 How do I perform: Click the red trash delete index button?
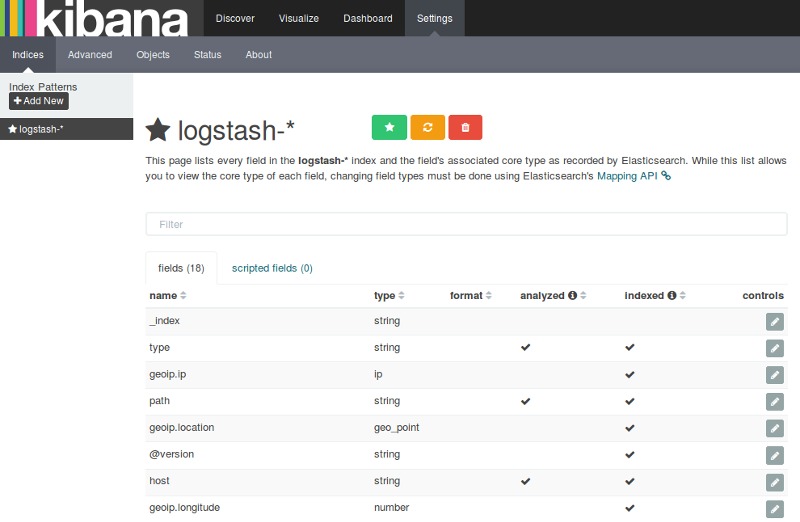pyautogui.click(x=465, y=127)
